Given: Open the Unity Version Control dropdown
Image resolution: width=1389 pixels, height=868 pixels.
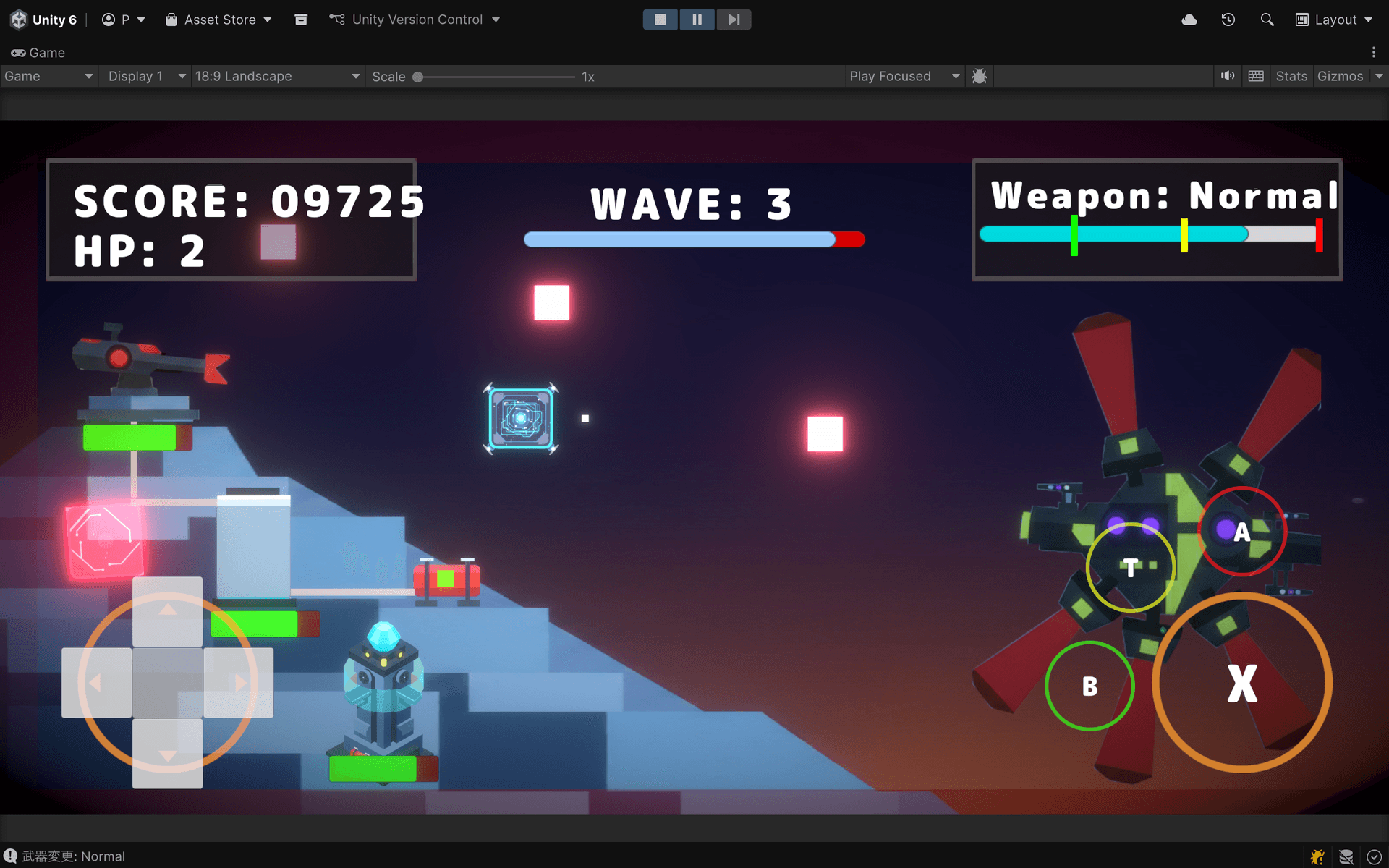Looking at the screenshot, I should click(415, 20).
